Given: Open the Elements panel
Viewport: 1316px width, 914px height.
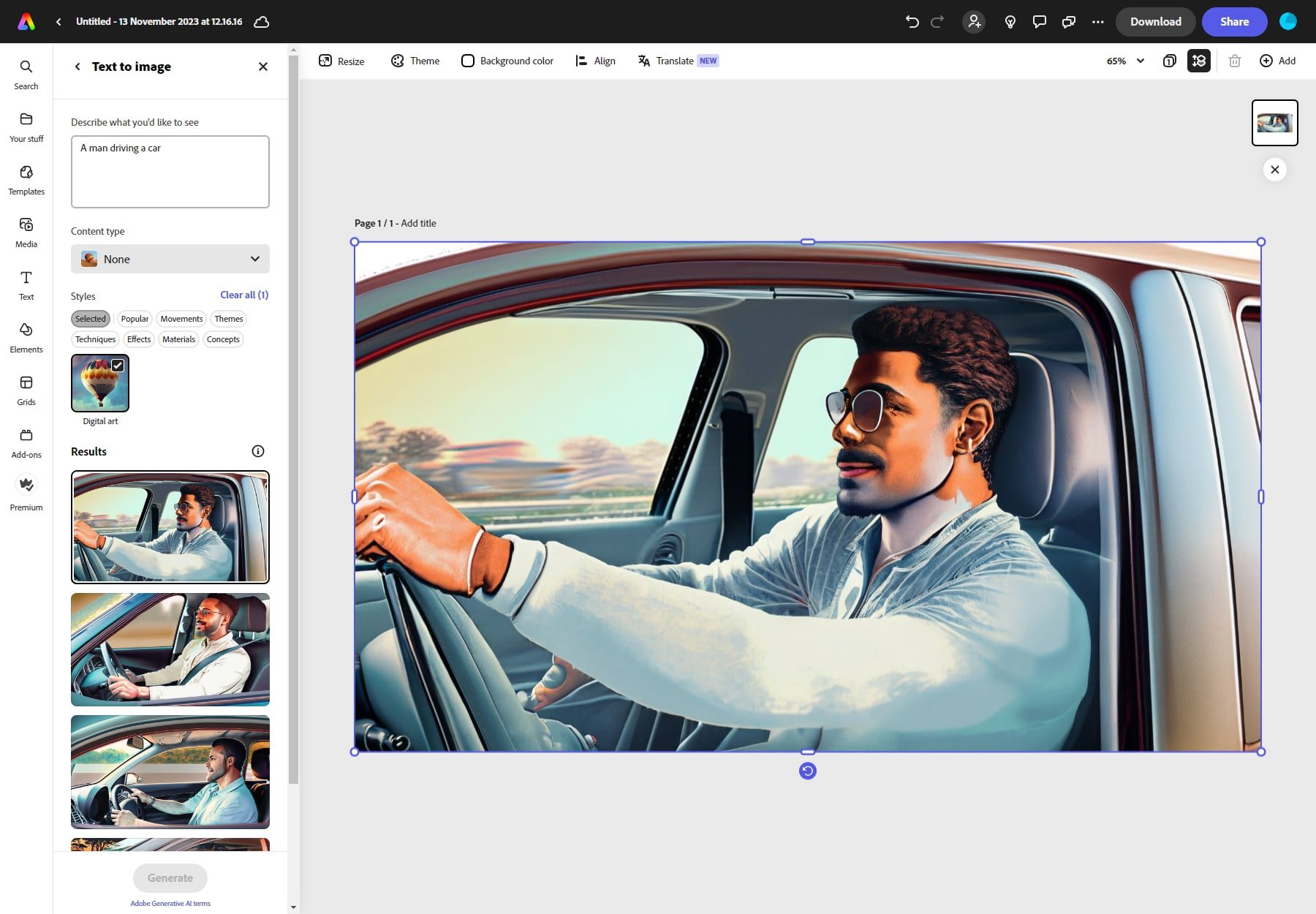Looking at the screenshot, I should pyautogui.click(x=26, y=338).
